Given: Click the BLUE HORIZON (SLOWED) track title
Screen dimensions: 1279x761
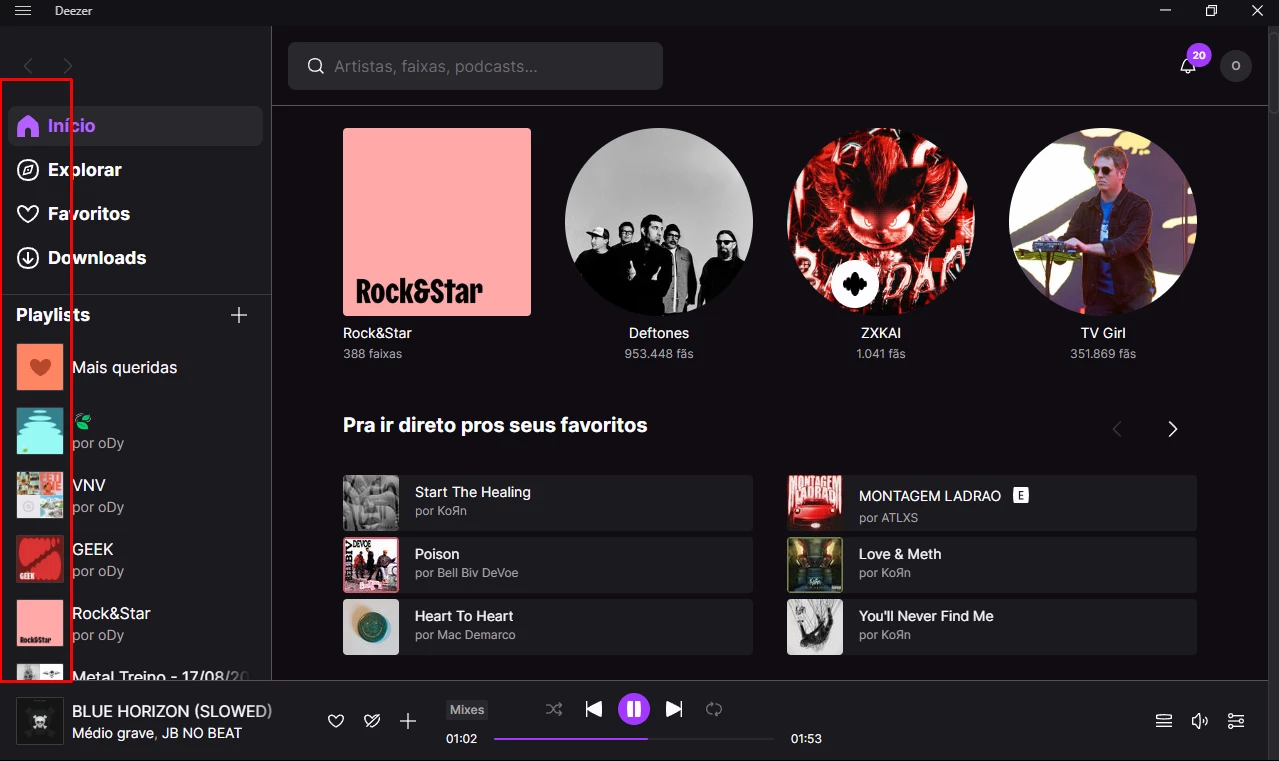Looking at the screenshot, I should click(x=172, y=711).
